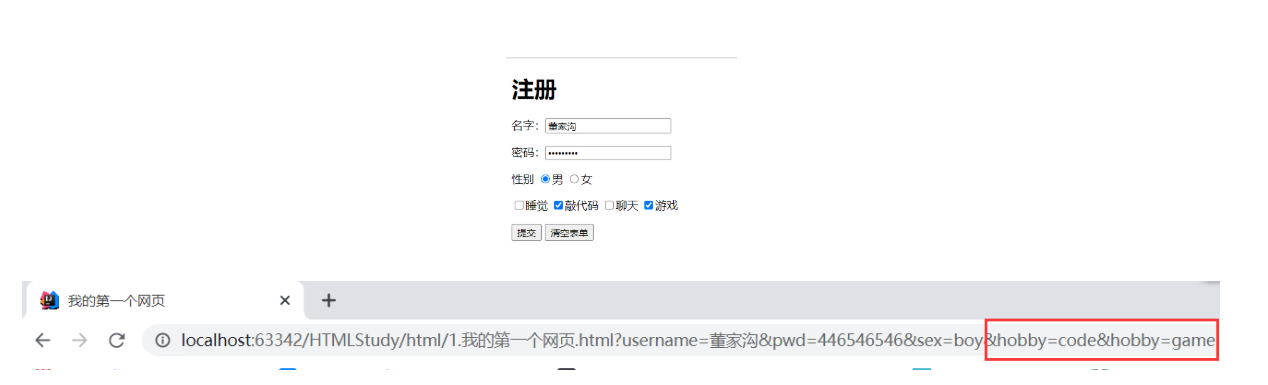Click the 性别 label text

522,179
